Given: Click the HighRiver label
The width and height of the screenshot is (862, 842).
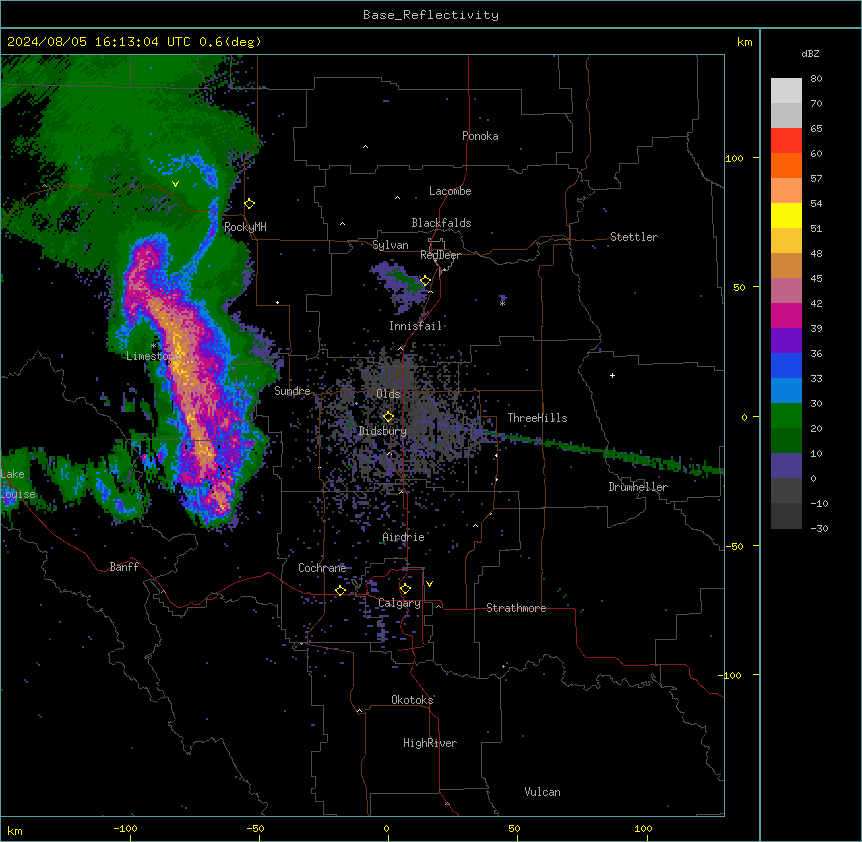Looking at the screenshot, I should (430, 743).
